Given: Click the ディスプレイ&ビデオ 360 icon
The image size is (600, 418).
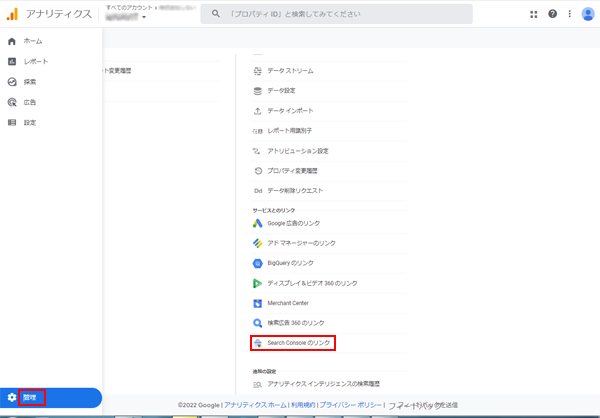Looking at the screenshot, I should (257, 283).
